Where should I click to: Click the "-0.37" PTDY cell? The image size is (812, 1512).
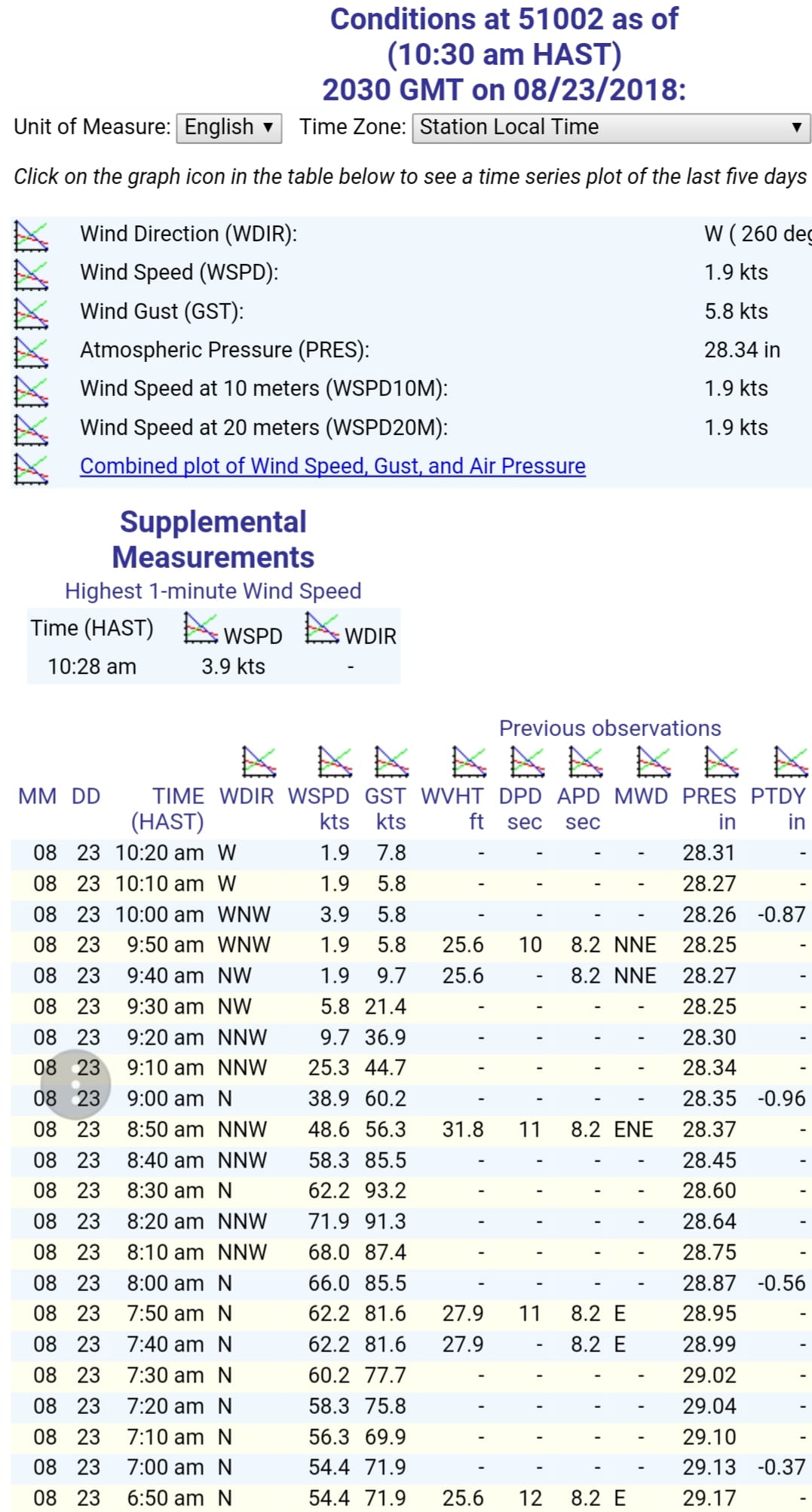point(782,1468)
